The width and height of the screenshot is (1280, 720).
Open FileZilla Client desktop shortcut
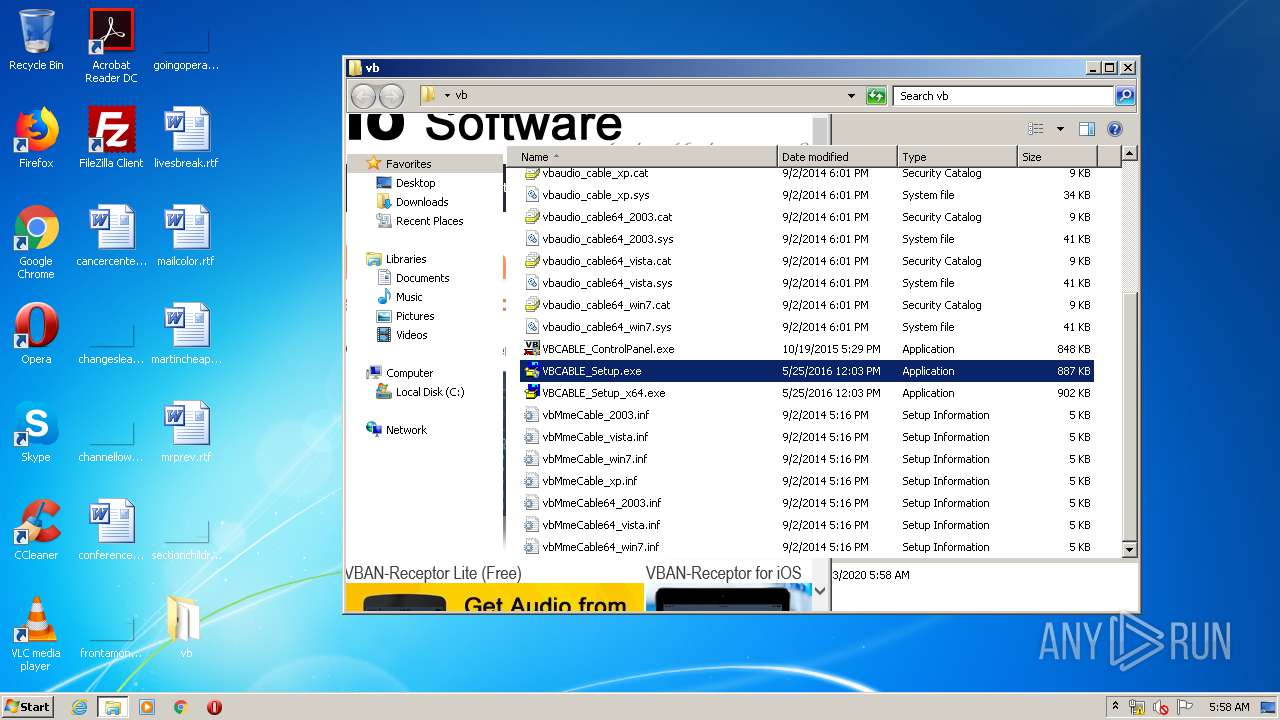(x=111, y=138)
